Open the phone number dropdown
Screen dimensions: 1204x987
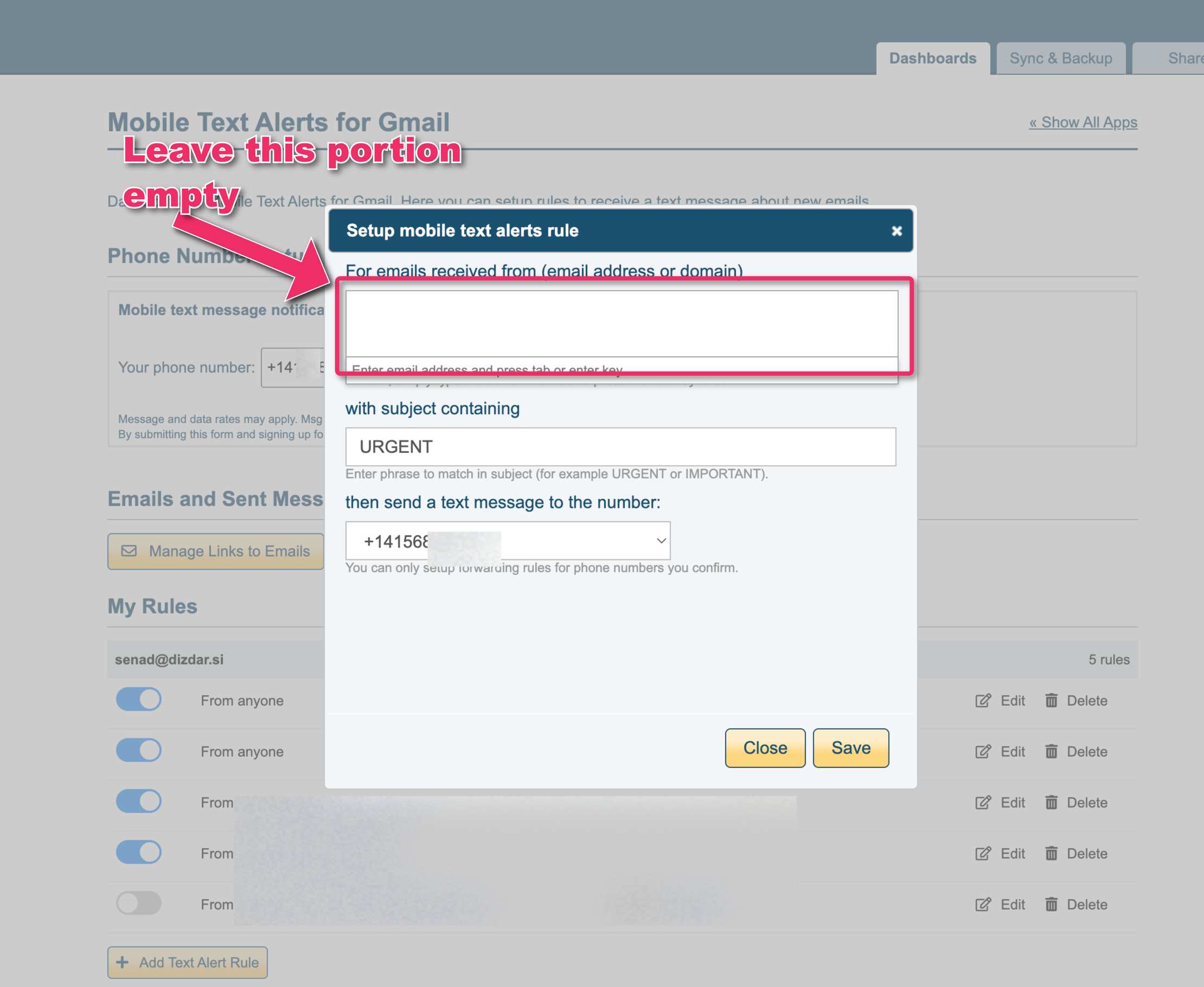[x=508, y=541]
